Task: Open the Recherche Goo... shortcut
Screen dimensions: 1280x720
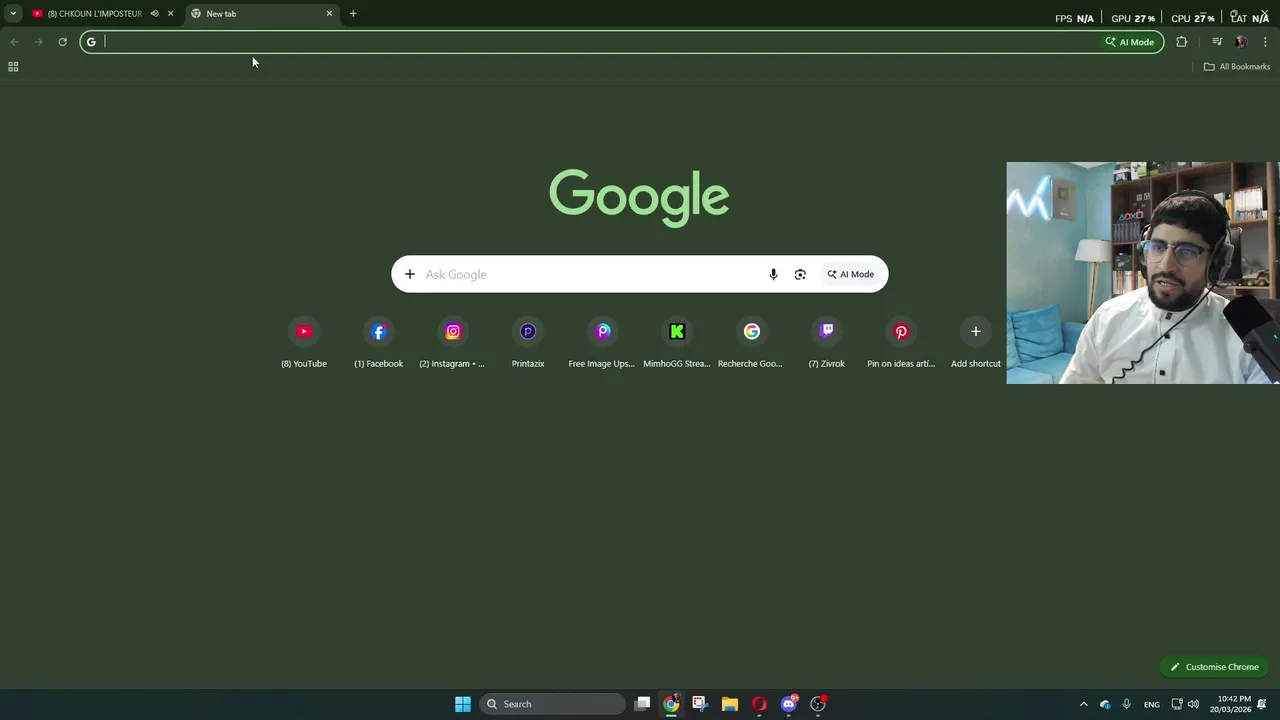Action: (x=751, y=343)
